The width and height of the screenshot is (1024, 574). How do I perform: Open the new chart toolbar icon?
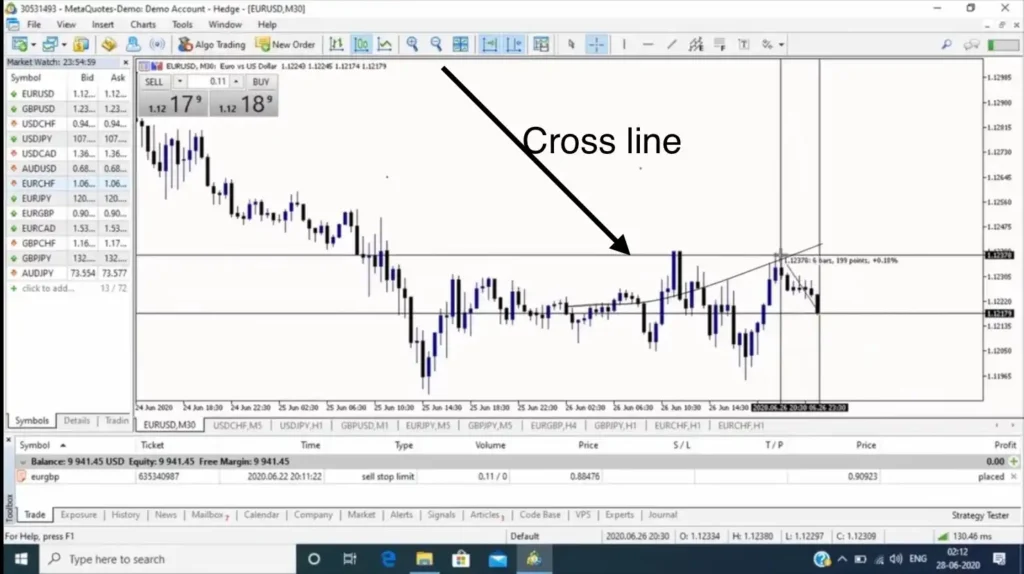20,44
